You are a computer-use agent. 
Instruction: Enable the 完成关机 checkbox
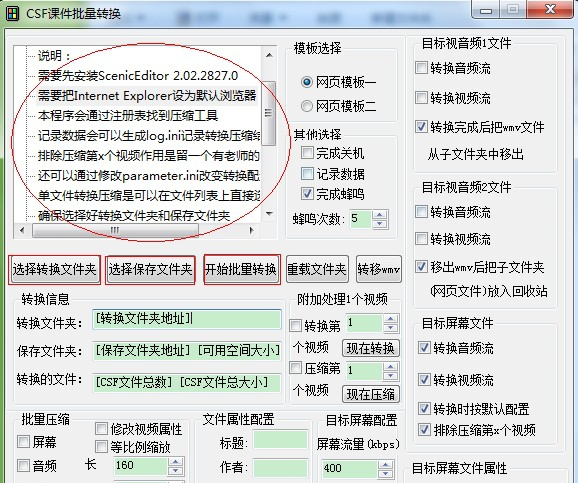[x=307, y=153]
